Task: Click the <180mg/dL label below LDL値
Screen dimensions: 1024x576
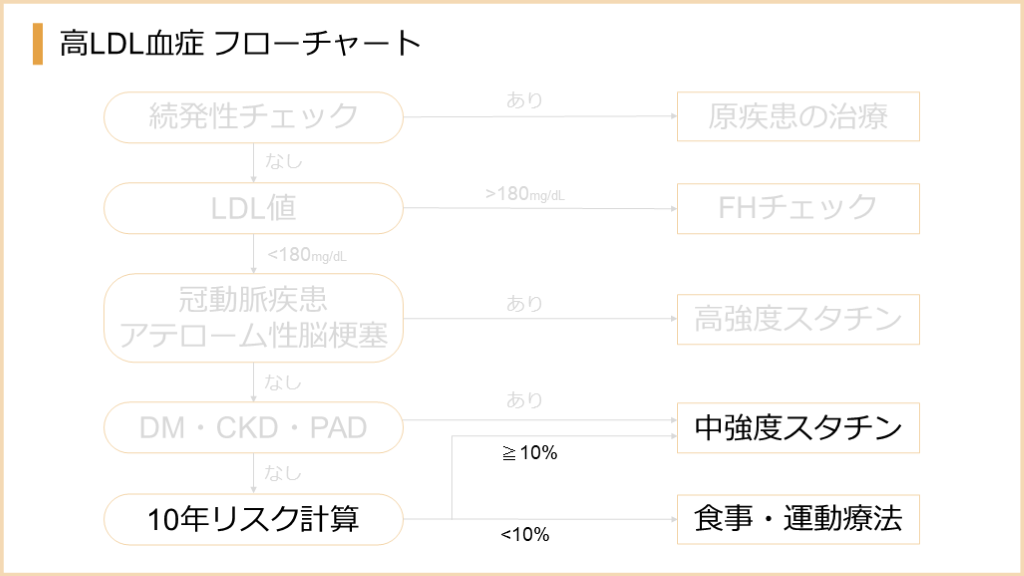Action: tap(306, 255)
